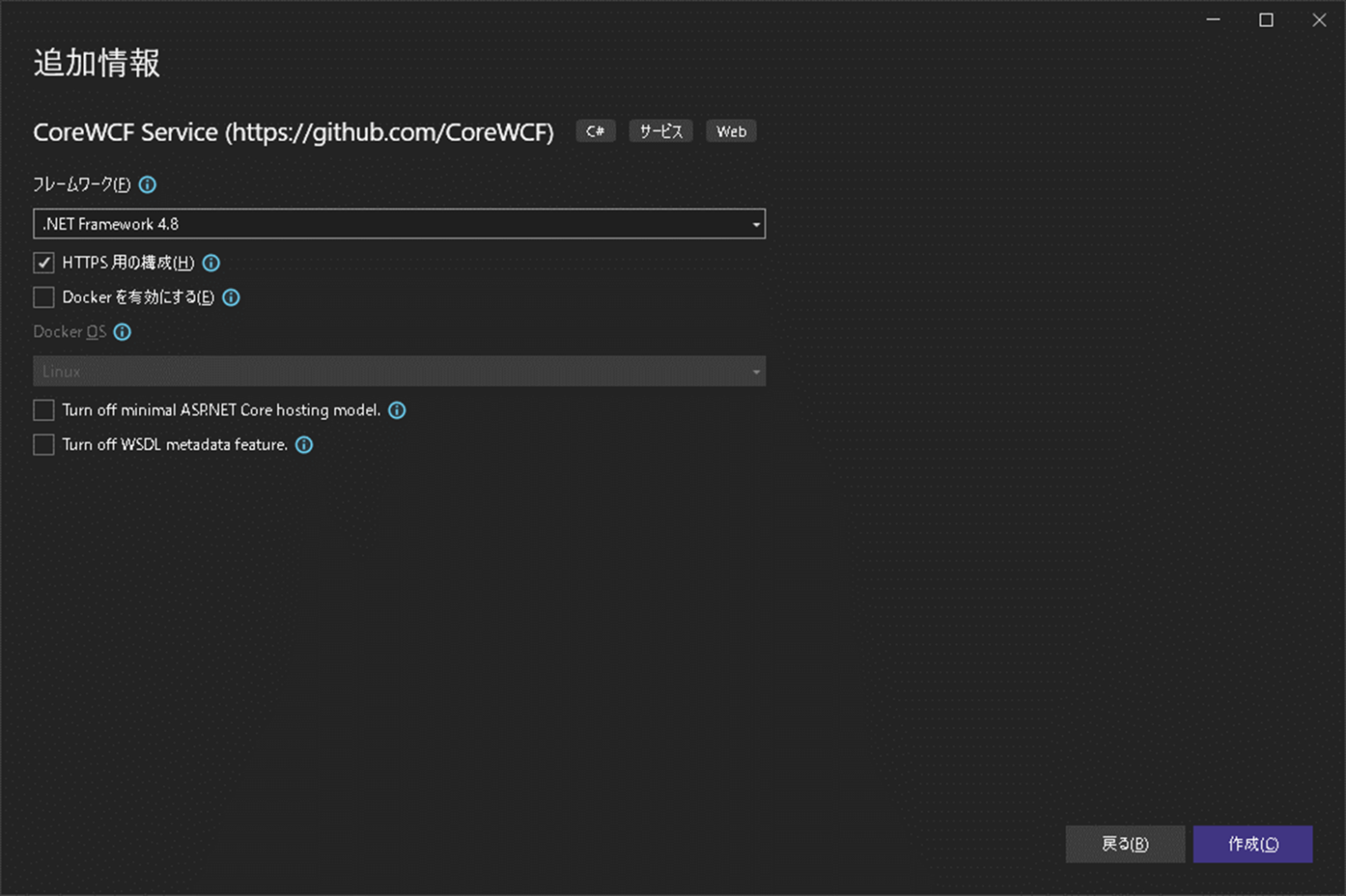Click the サービス tag badge
The image size is (1346, 896).
(x=661, y=131)
